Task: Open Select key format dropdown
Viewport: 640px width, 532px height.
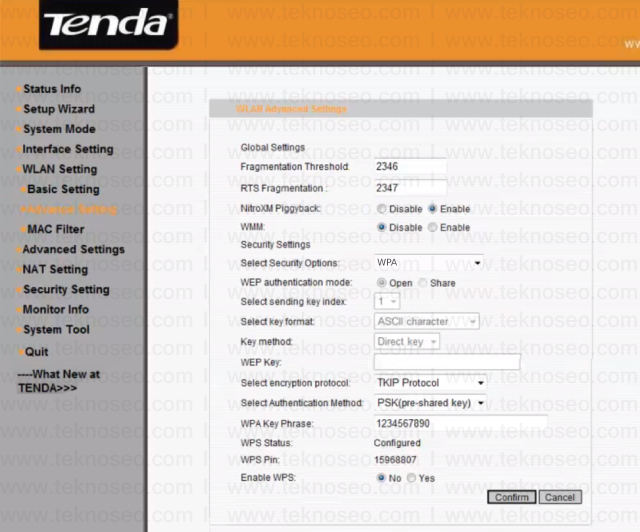Action: [427, 321]
